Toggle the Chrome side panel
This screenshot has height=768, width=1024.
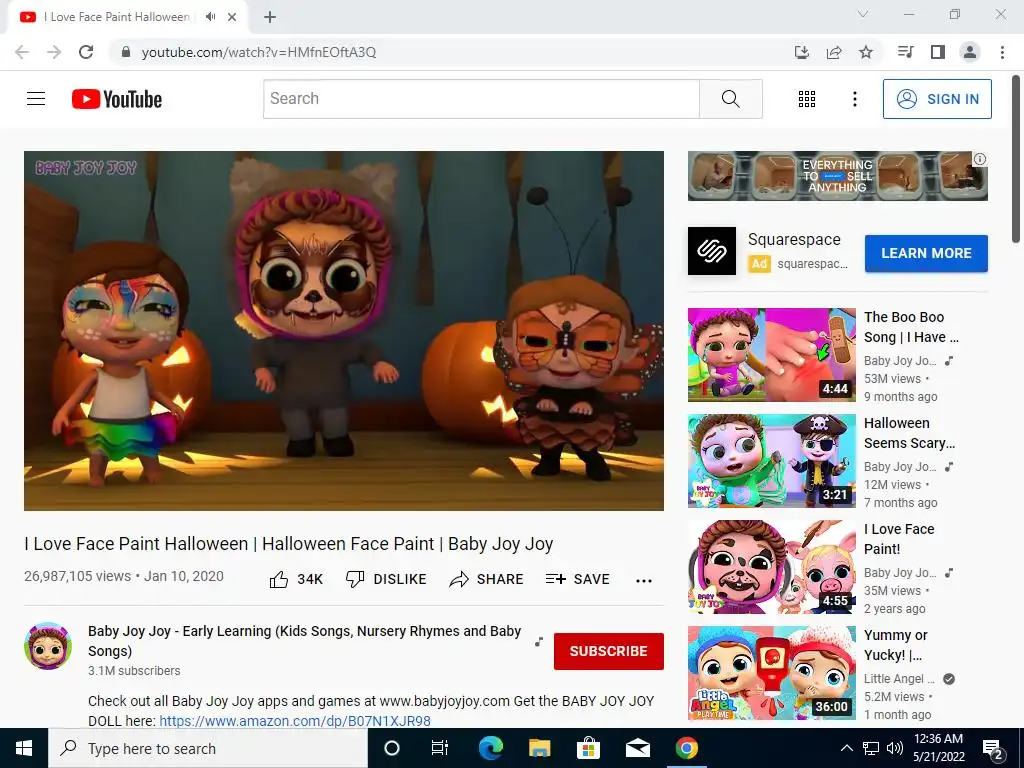[938, 52]
